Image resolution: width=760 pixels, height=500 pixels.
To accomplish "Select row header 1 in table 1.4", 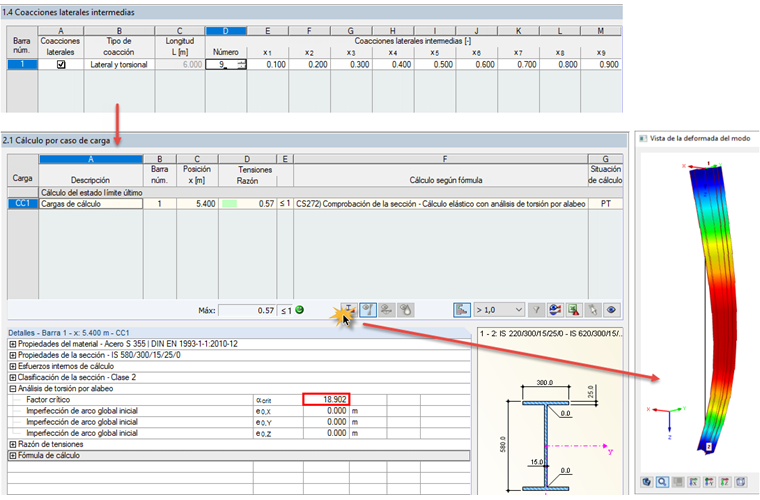I will coord(22,64).
